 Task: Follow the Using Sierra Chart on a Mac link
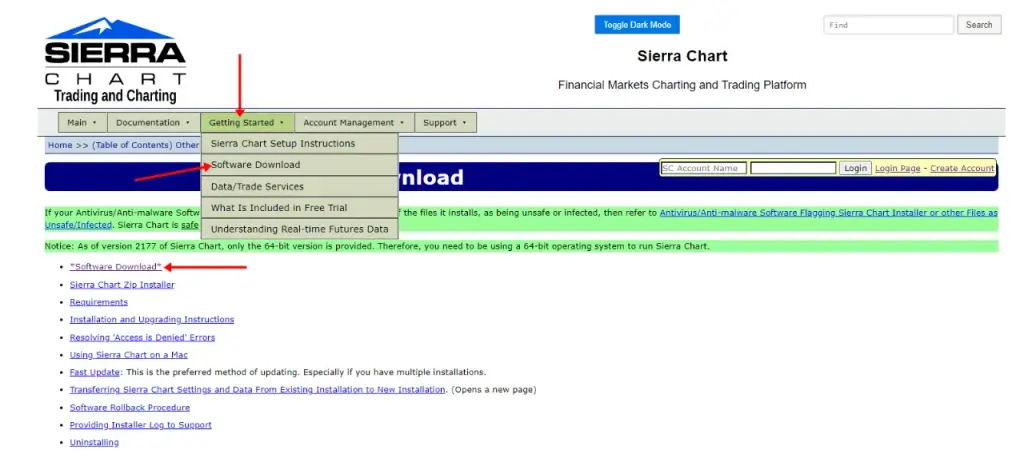tap(129, 355)
